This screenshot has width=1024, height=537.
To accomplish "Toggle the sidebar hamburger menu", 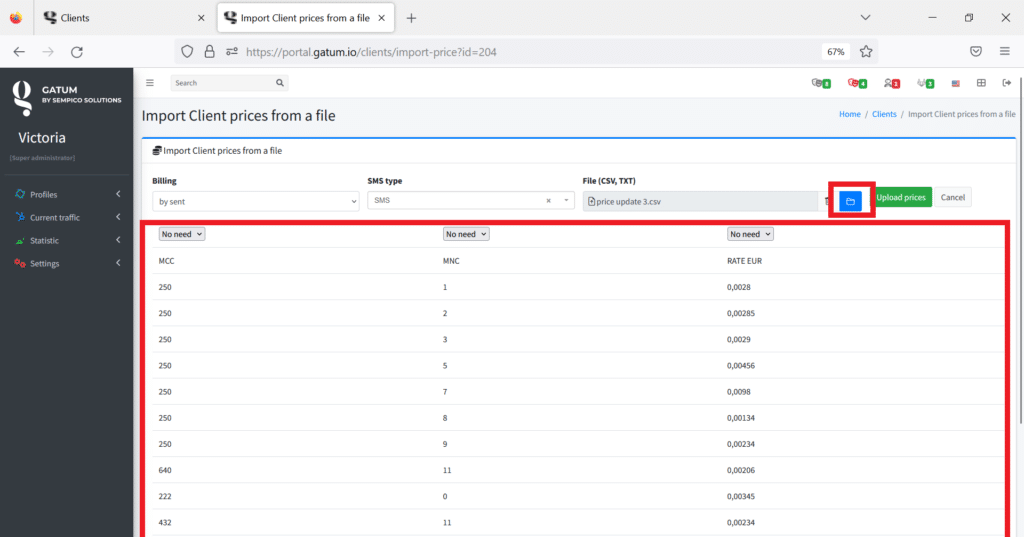I will coord(150,83).
